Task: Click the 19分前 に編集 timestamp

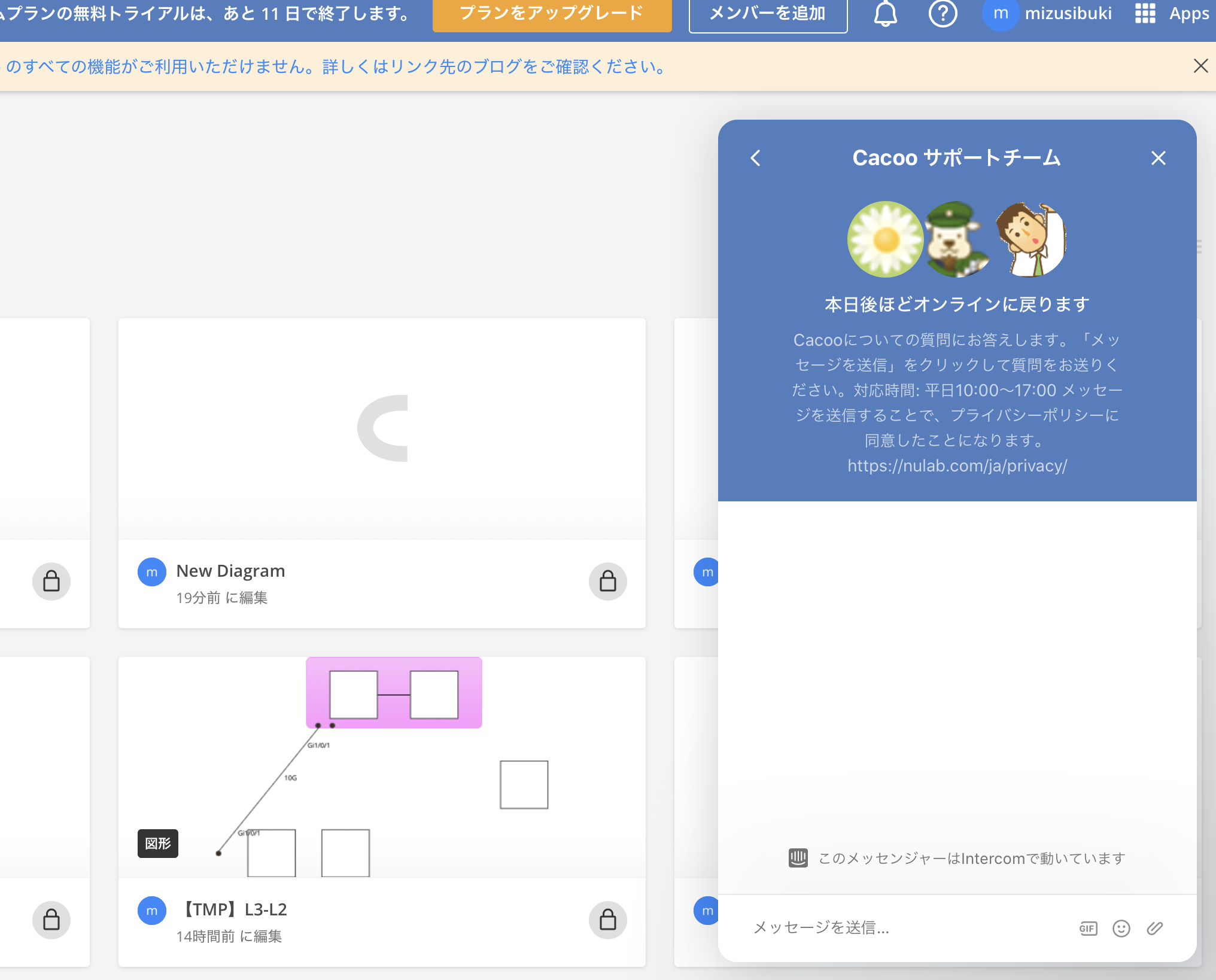Action: pyautogui.click(x=221, y=598)
